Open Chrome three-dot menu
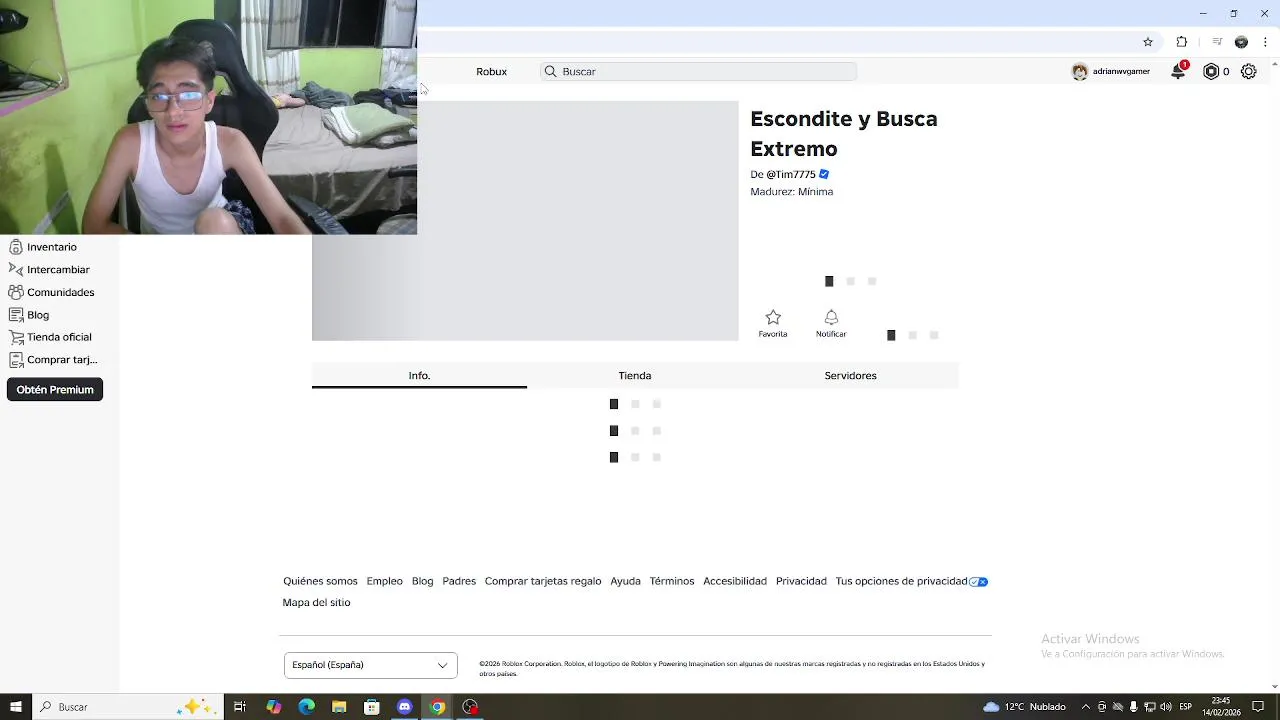 point(1267,42)
